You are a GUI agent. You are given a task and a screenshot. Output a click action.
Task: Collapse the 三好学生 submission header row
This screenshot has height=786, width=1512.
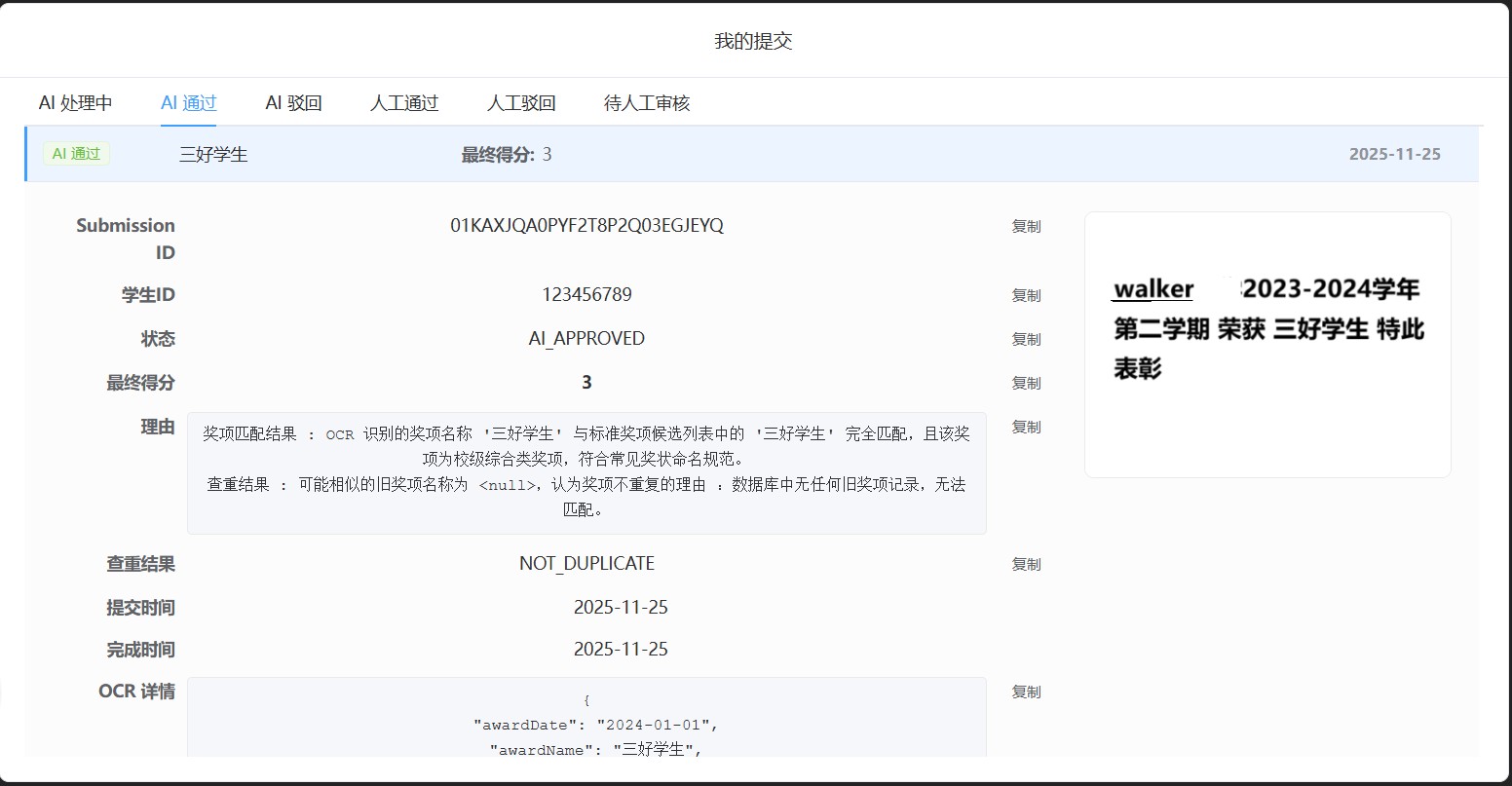[752, 154]
